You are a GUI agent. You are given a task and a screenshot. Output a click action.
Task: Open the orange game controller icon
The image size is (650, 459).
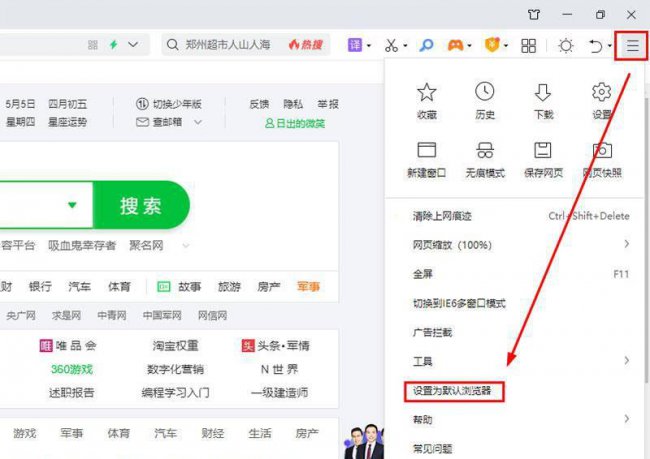tap(455, 45)
